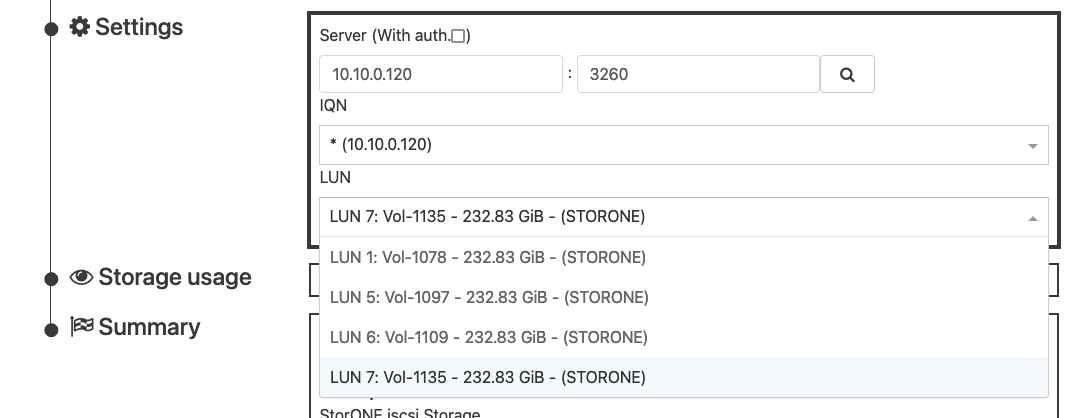Go to the Storage usage section
1081x418 pixels.
point(175,277)
